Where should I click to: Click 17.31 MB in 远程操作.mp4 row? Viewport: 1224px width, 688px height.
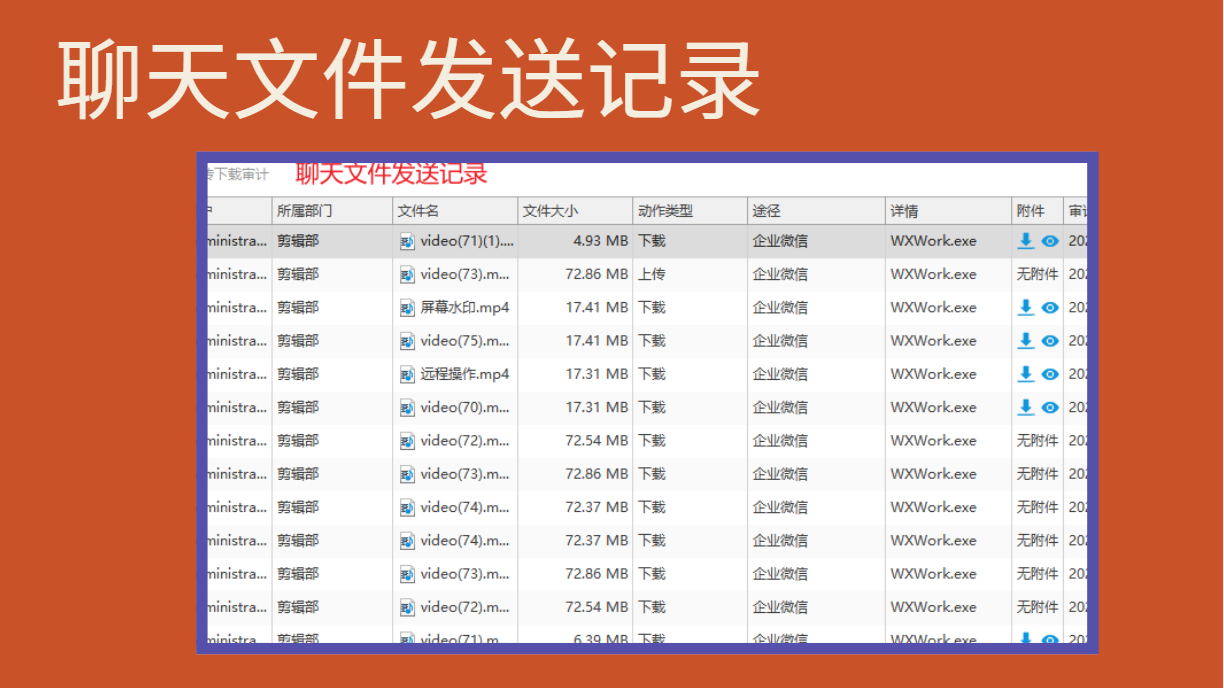tap(597, 374)
